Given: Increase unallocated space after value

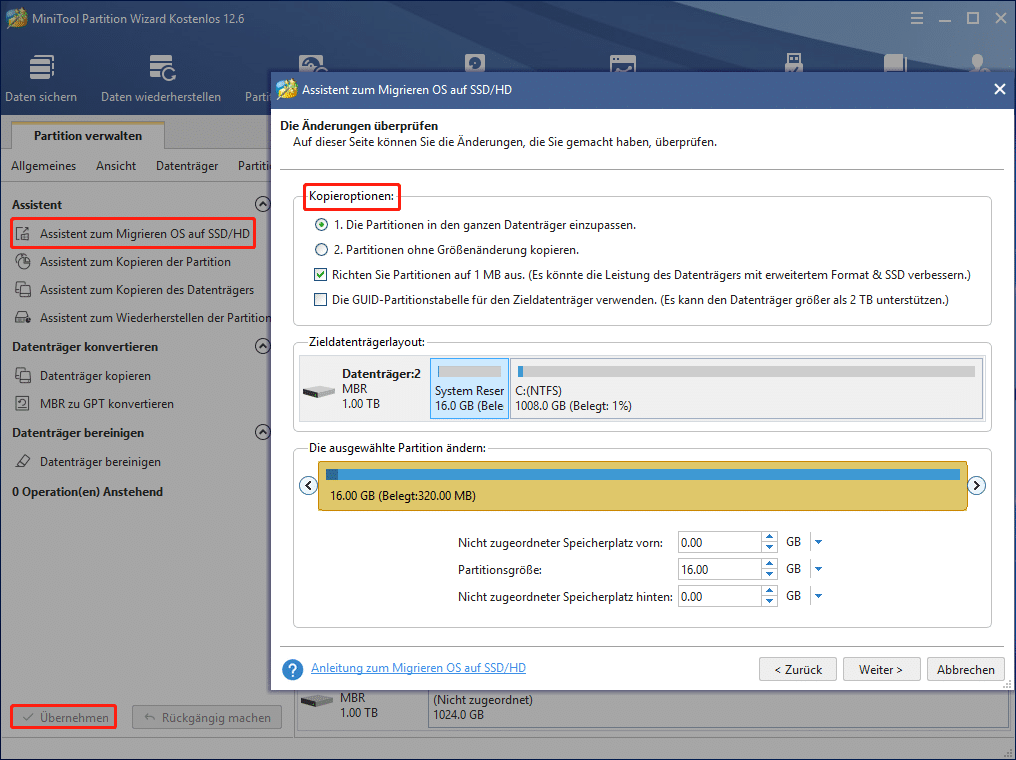Looking at the screenshot, I should click(x=769, y=591).
